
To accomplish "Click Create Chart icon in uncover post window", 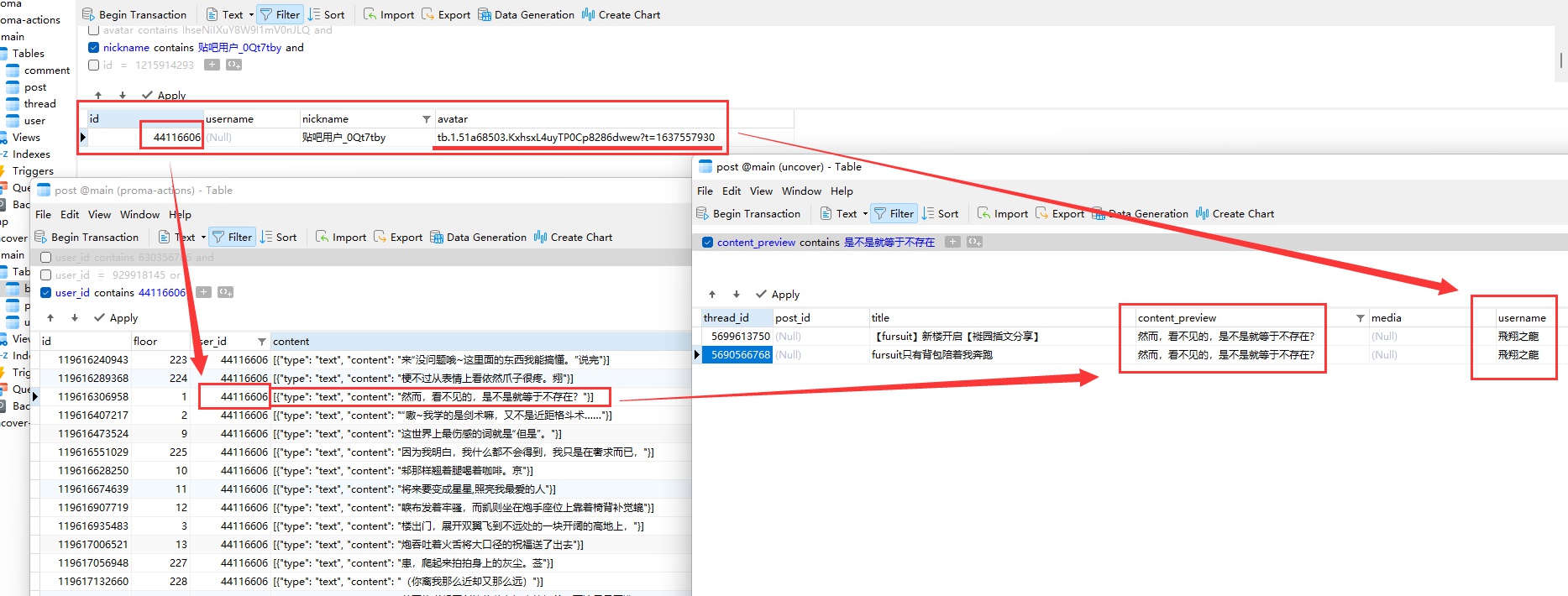I will click(1202, 214).
